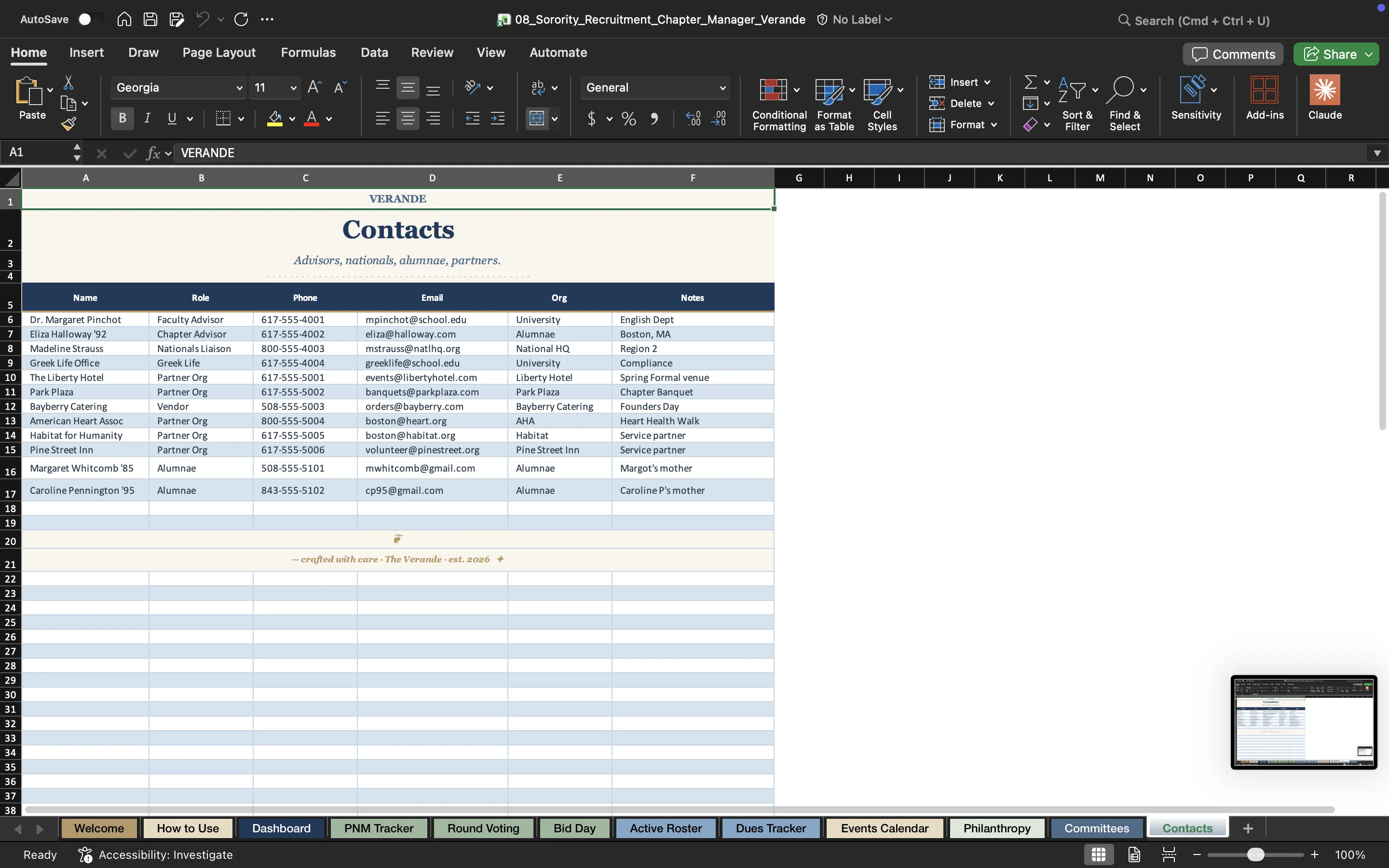Click the Align Right icon
This screenshot has width=1389, height=868.
[433, 119]
